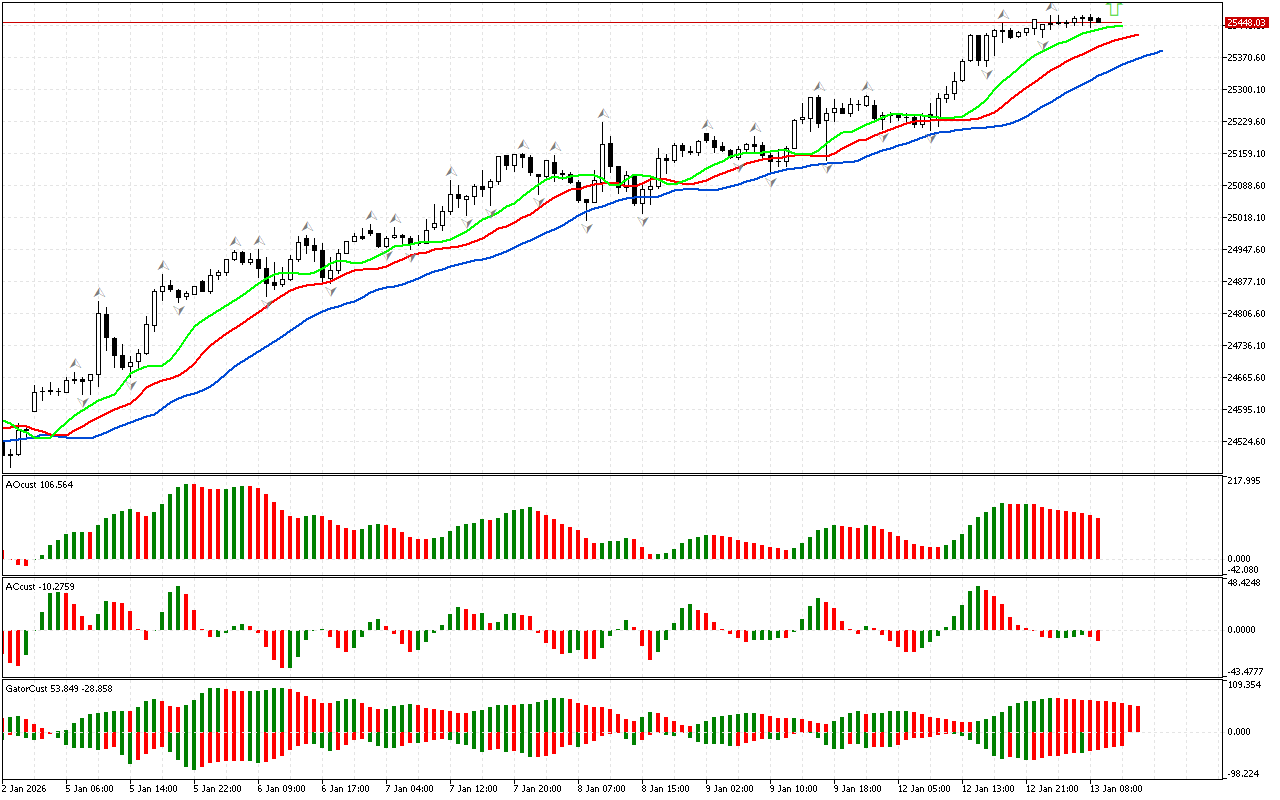This screenshot has height=800, width=1280.
Task: Select the GatorCust indicator label
Action: pos(58,688)
